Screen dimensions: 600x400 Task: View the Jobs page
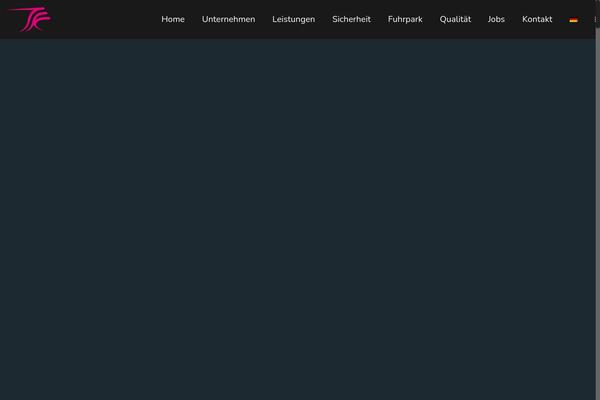[496, 19]
